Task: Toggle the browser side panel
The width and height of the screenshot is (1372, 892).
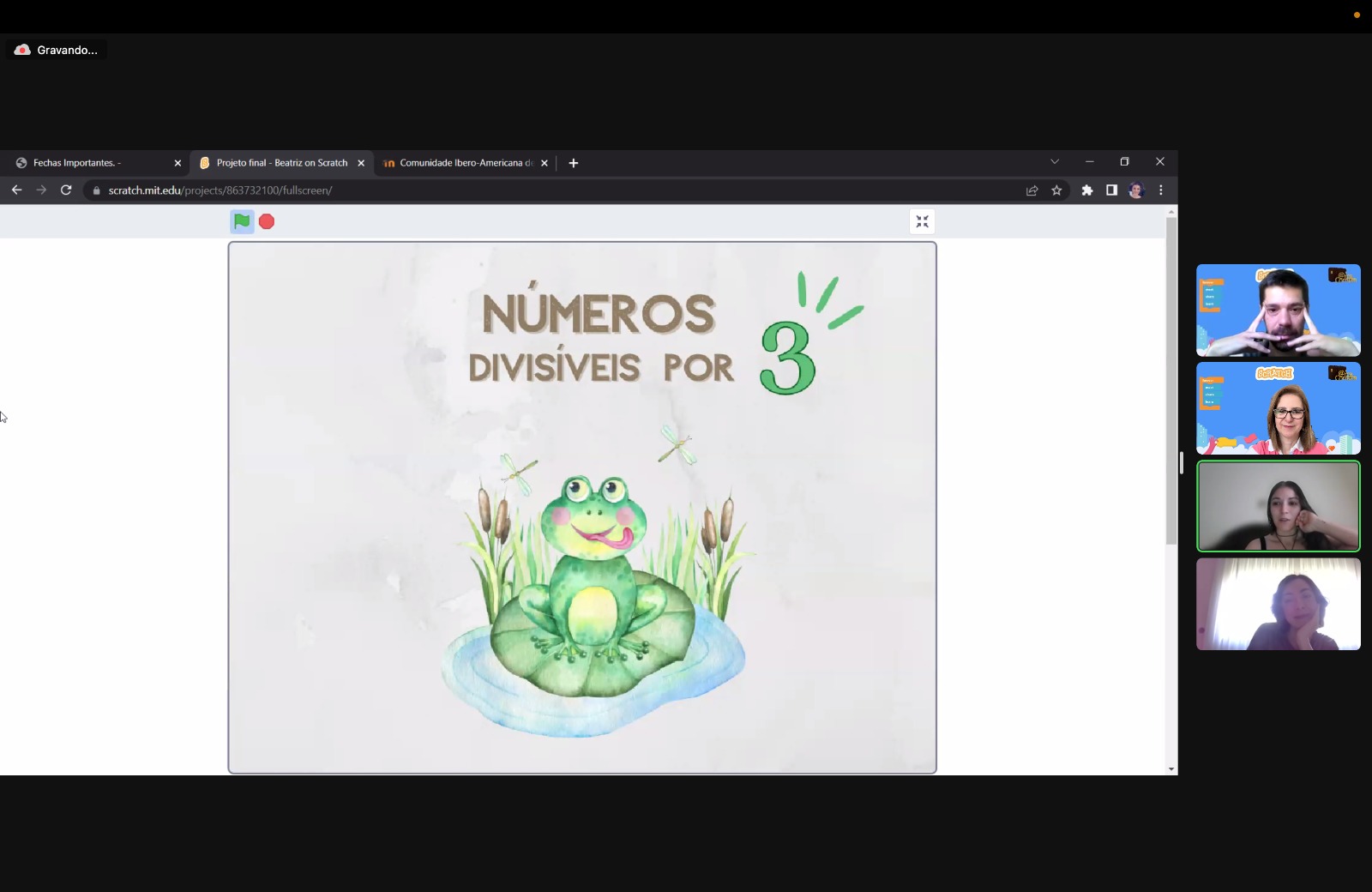Action: [1111, 190]
